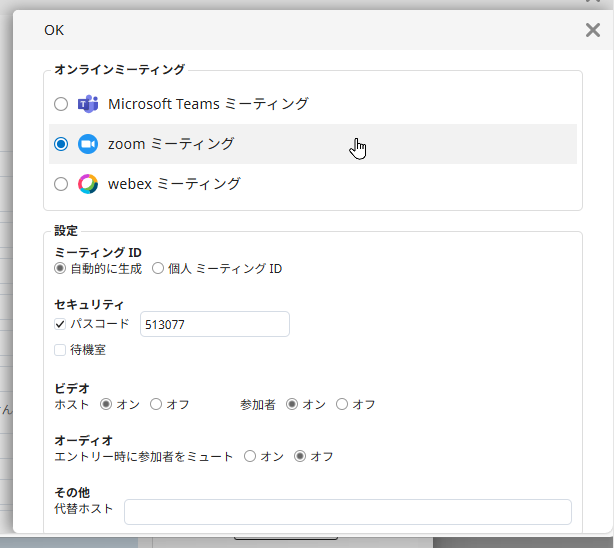
Task: Turn off mute participants upon entry
Action: [x=300, y=456]
